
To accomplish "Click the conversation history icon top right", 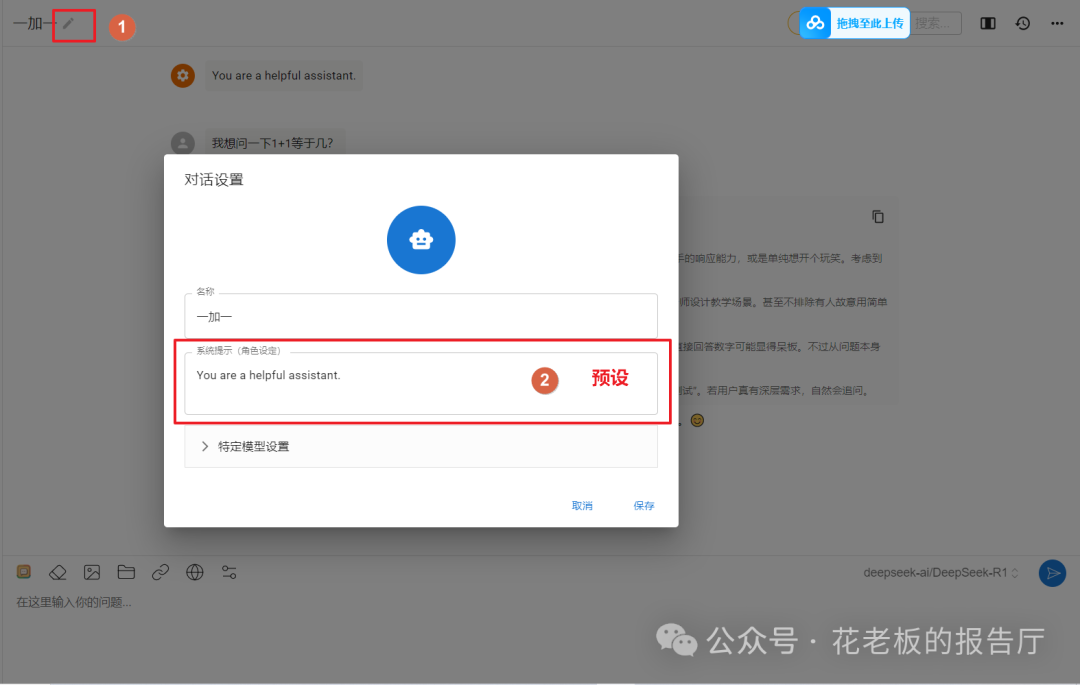I will [x=1022, y=22].
